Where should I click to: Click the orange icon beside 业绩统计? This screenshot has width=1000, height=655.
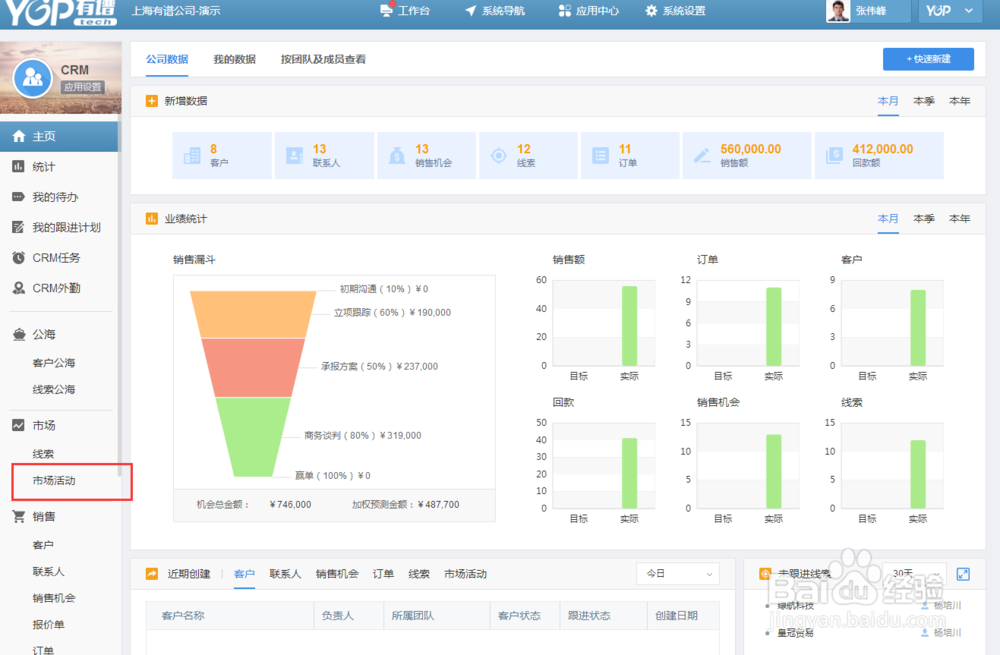151,219
